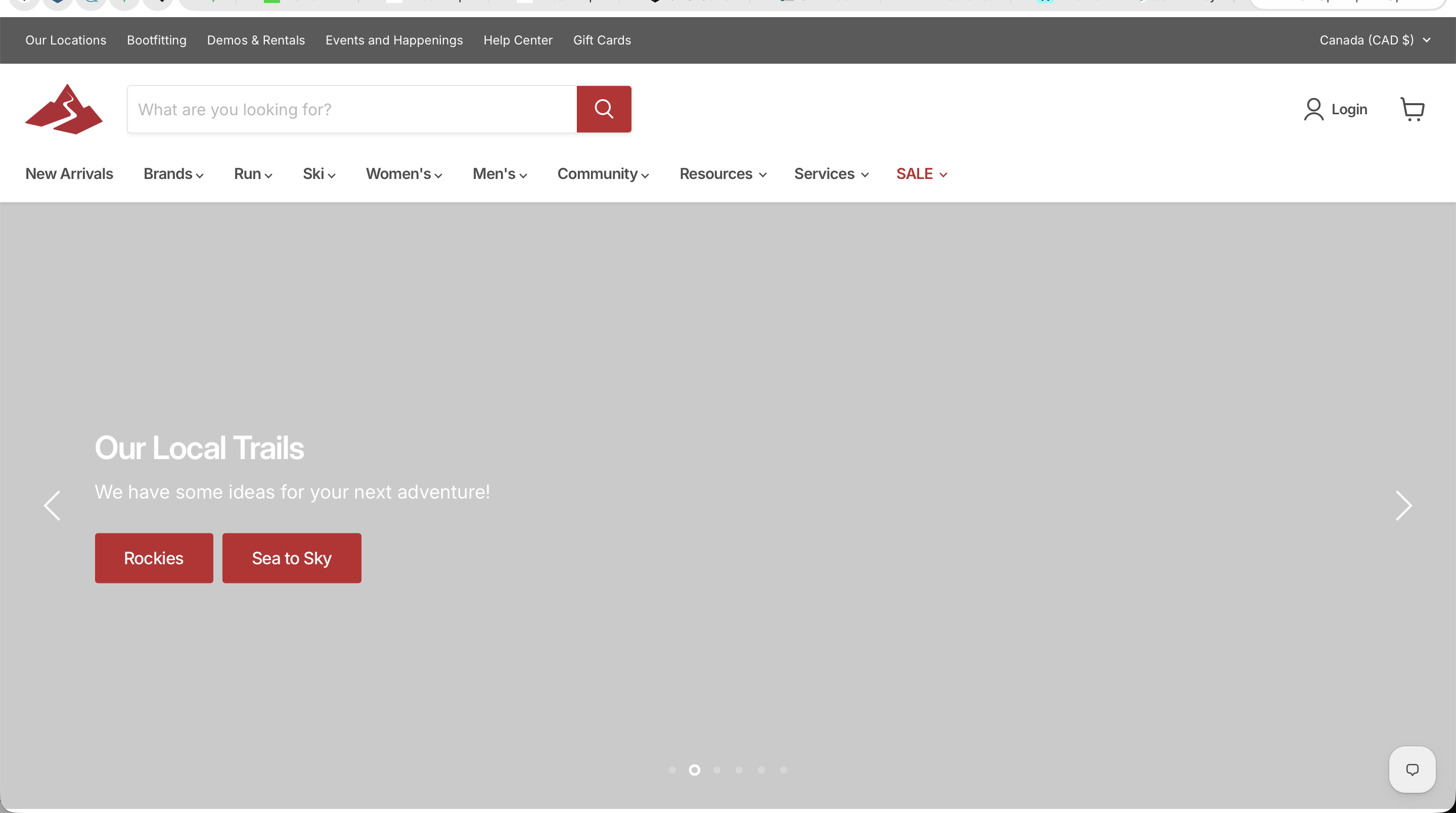Select the first carousel dot

point(672,770)
